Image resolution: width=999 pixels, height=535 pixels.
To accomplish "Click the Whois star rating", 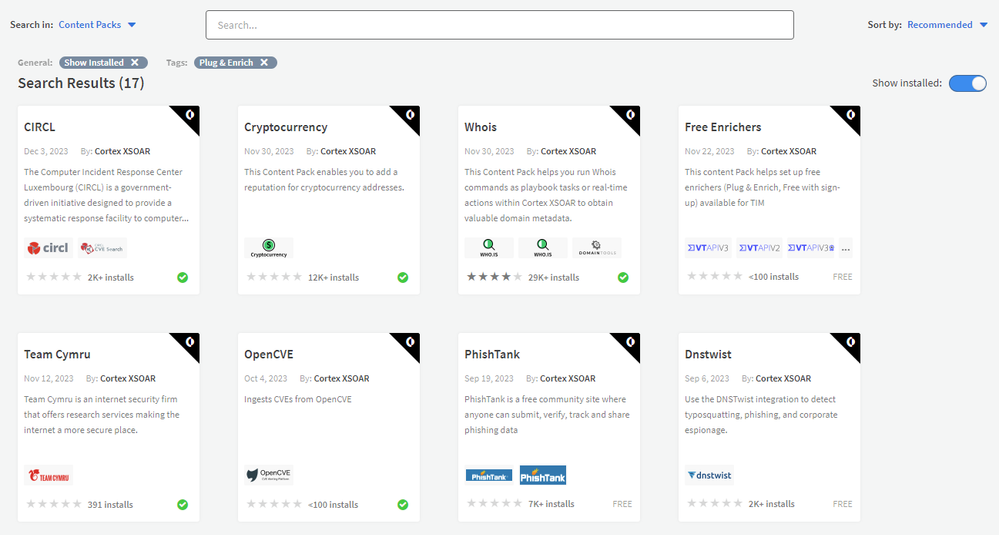I will pos(493,277).
